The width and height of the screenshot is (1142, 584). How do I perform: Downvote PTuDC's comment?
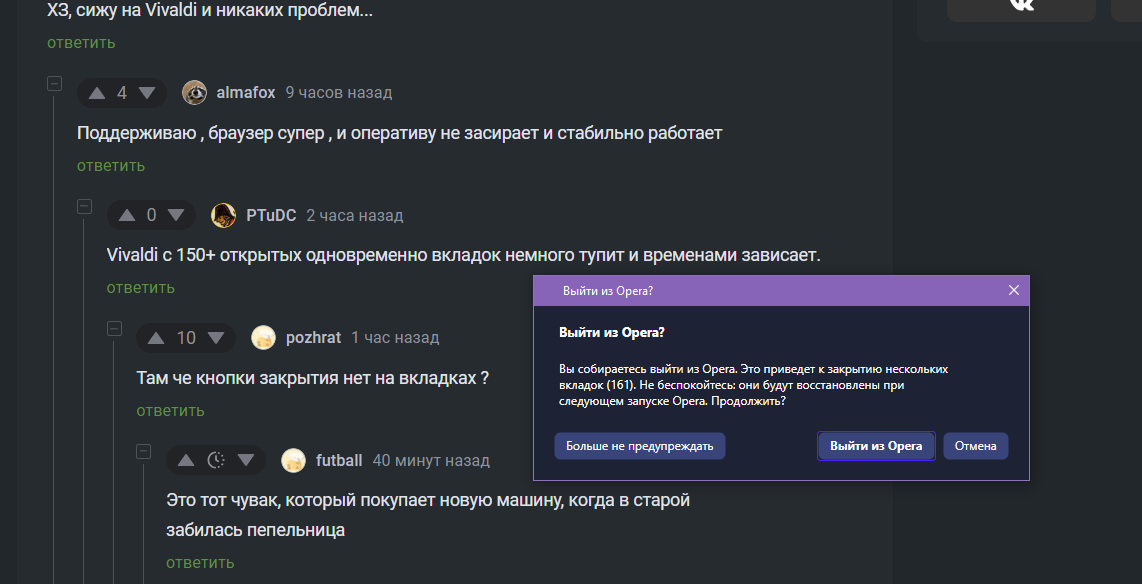click(176, 215)
